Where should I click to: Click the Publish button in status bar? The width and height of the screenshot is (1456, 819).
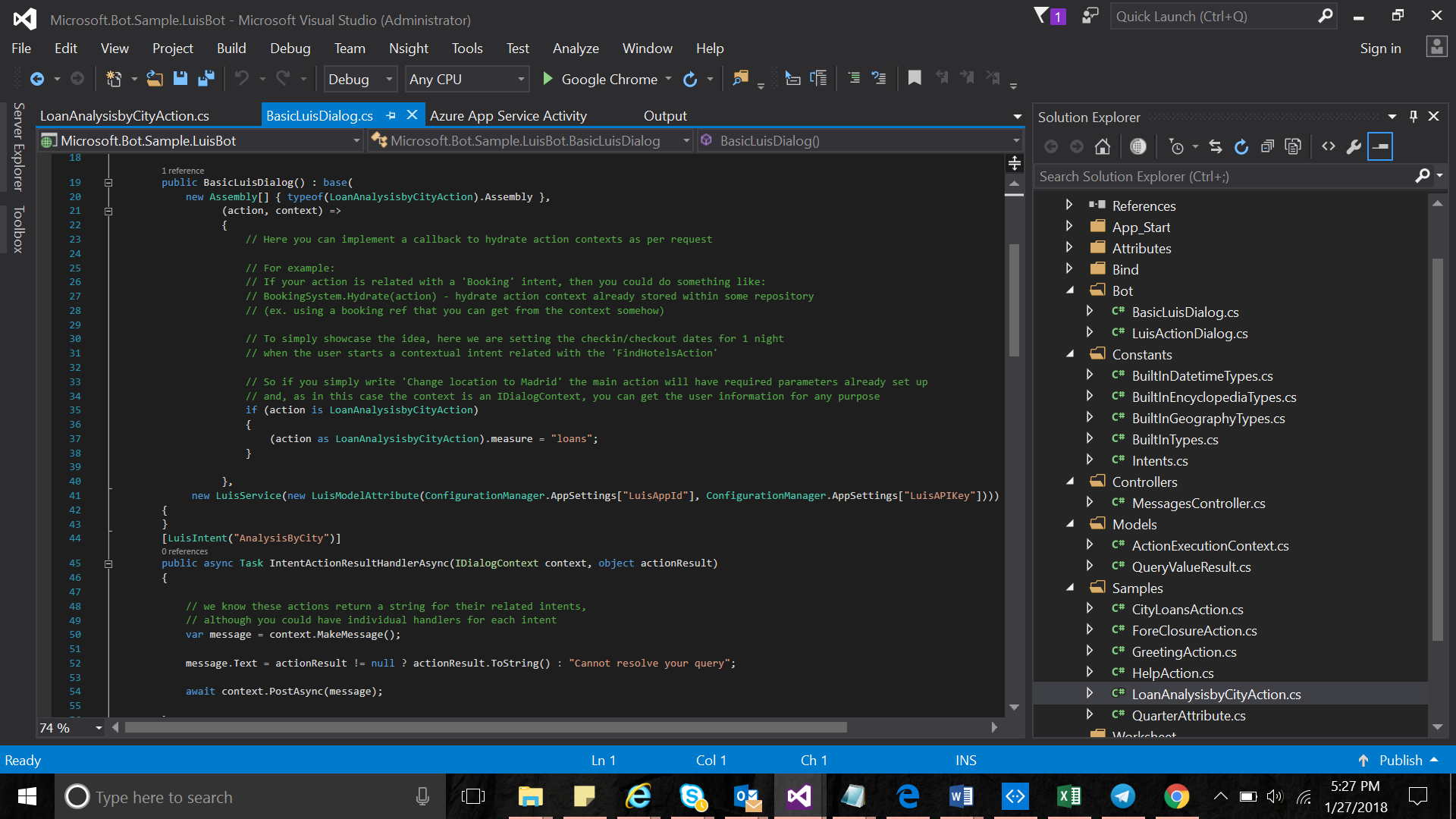click(1400, 760)
